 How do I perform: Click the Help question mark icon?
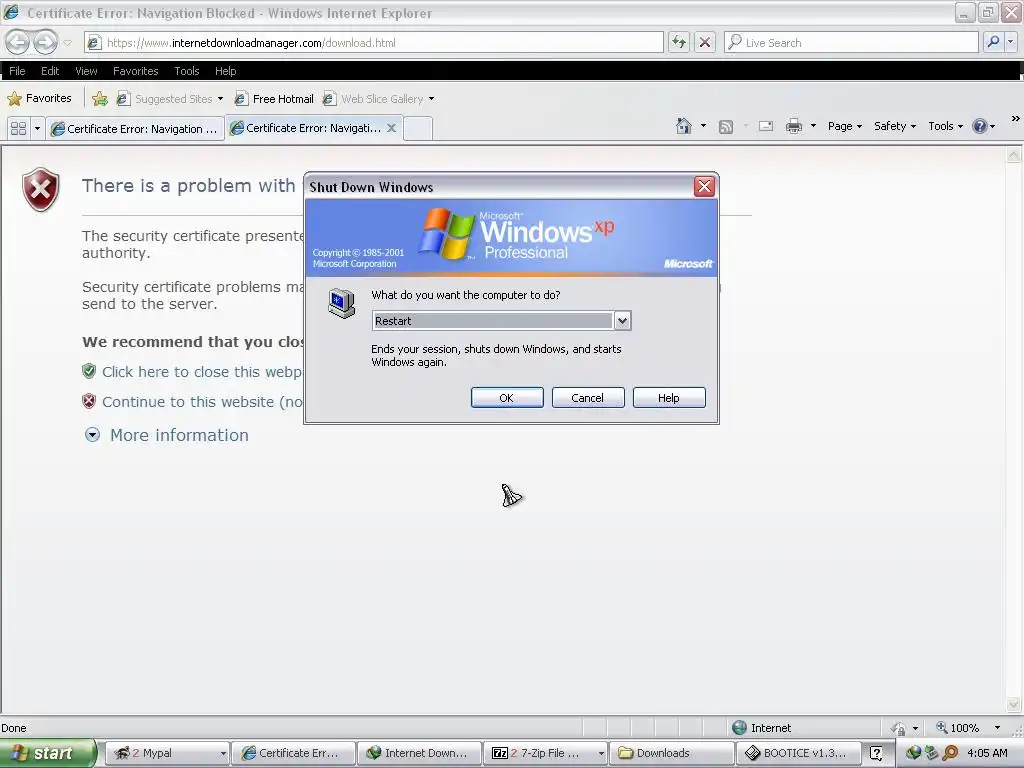tap(980, 126)
